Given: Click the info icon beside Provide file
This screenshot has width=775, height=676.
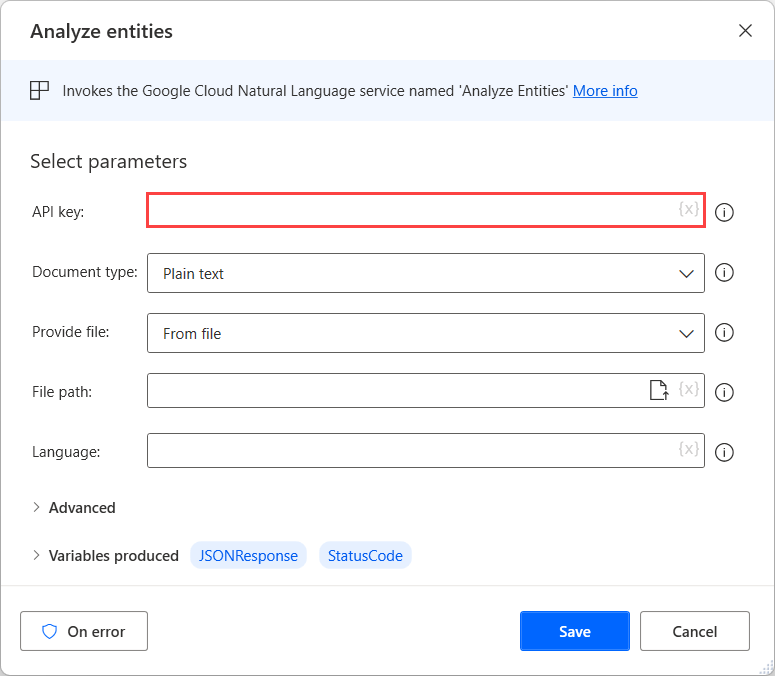Looking at the screenshot, I should pyautogui.click(x=725, y=333).
